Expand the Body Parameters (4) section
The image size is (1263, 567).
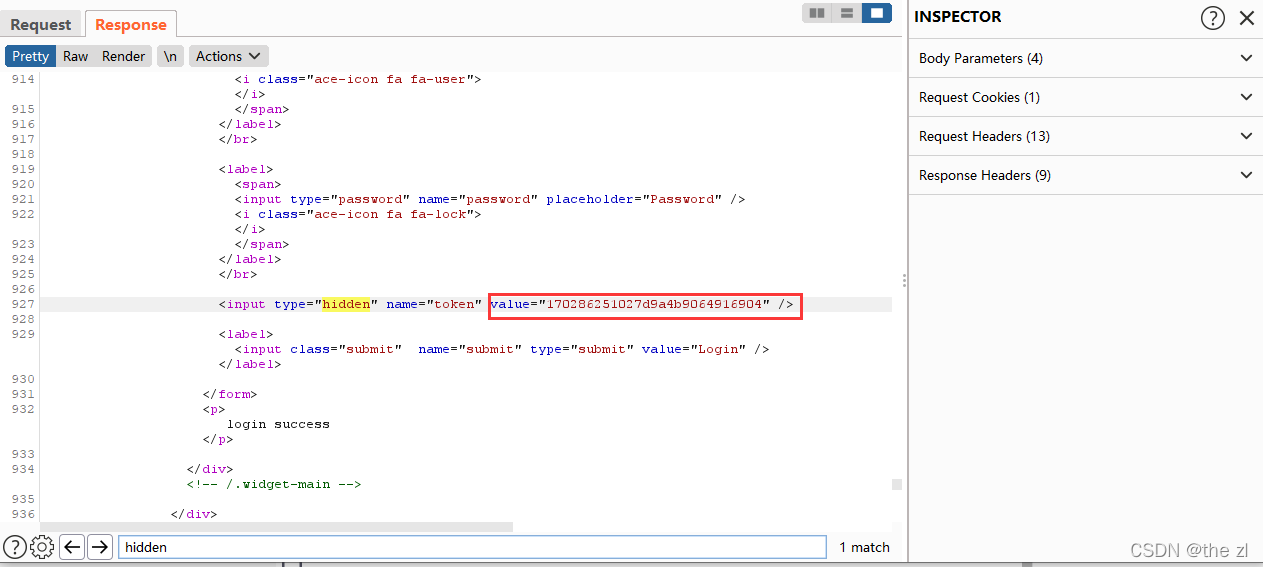click(x=1085, y=58)
